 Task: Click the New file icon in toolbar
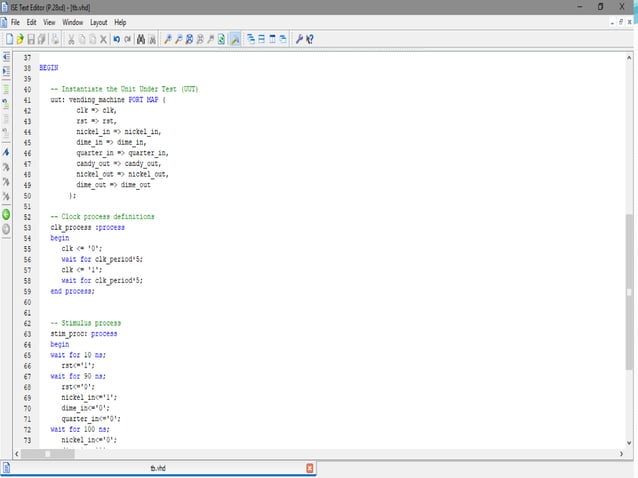click(x=9, y=39)
